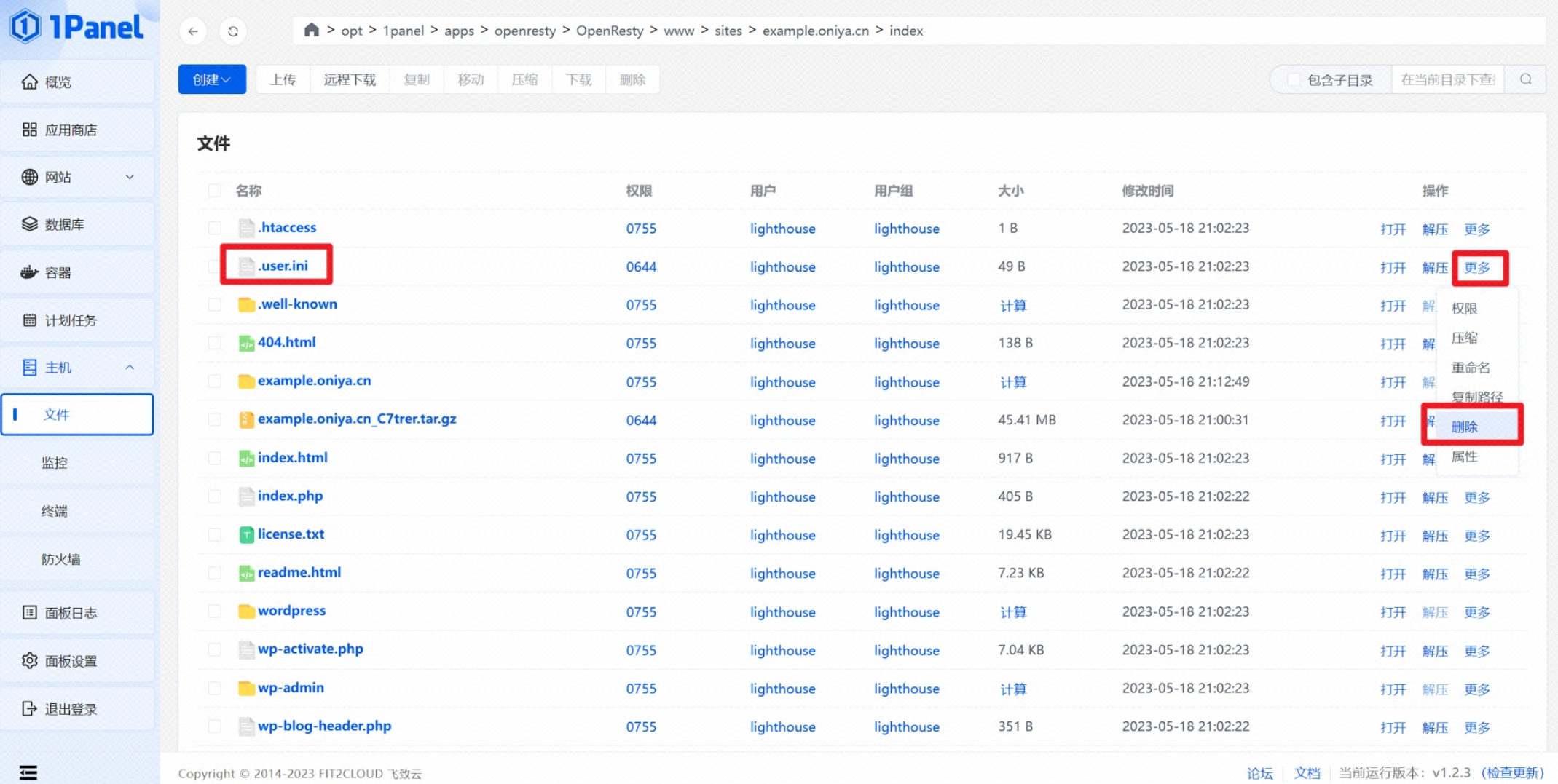Click the 上传 upload button

pos(283,79)
